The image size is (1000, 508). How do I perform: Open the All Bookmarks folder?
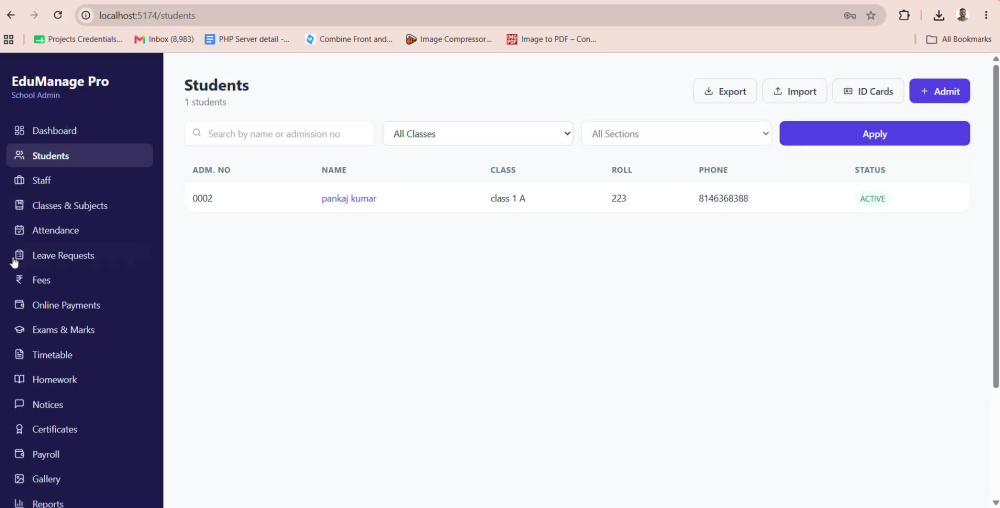(x=959, y=39)
